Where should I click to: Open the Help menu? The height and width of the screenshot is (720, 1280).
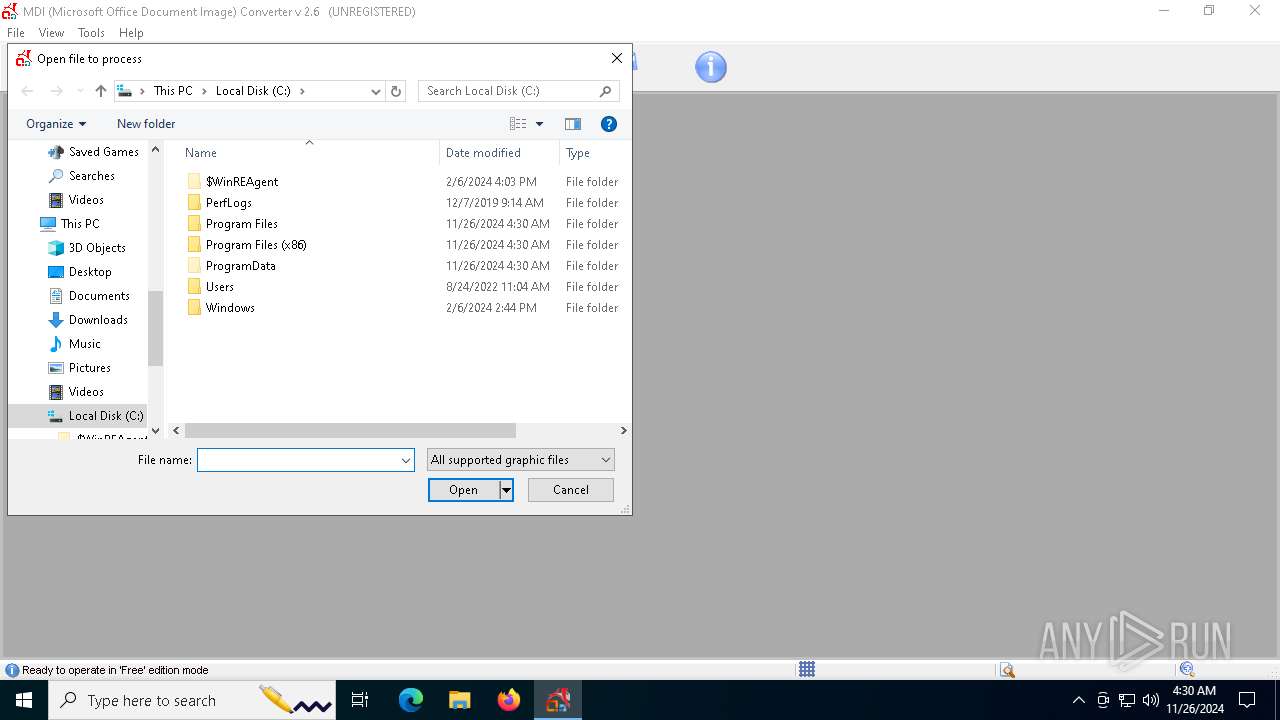(x=131, y=33)
